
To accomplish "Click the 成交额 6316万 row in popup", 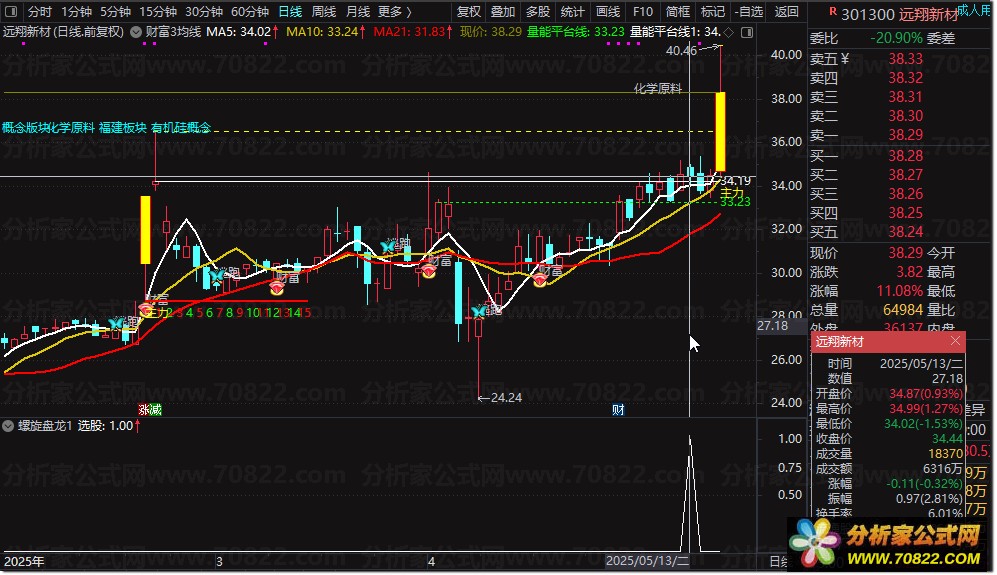I will [x=888, y=469].
